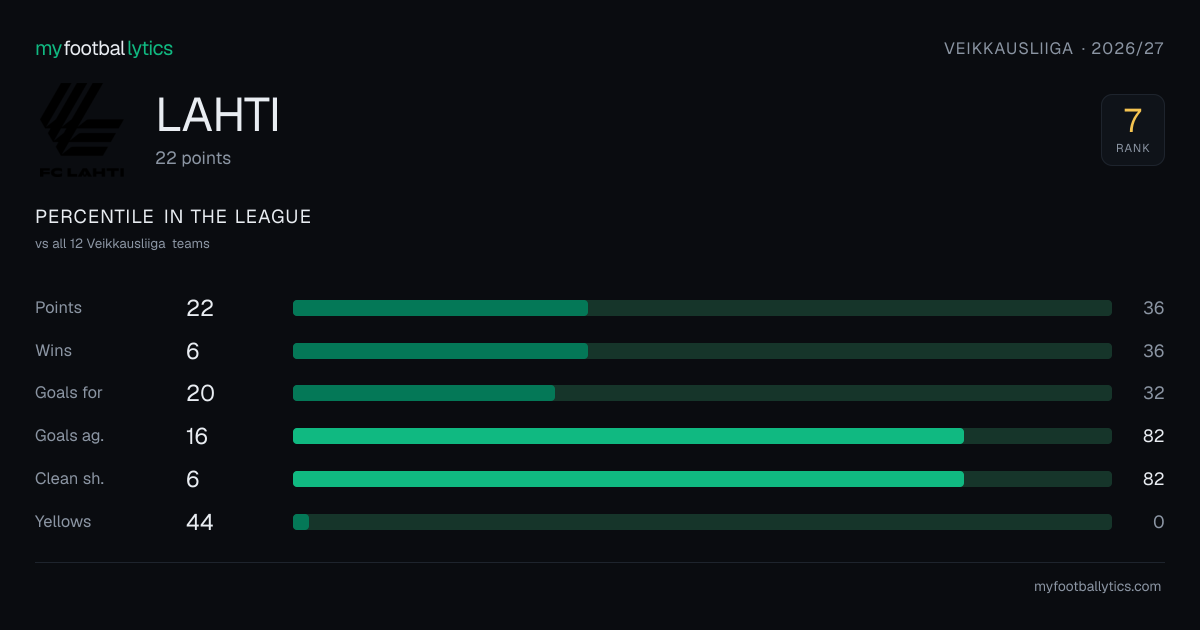Click the Percentile in the League heading
The width and height of the screenshot is (1200, 630).
[x=173, y=217]
